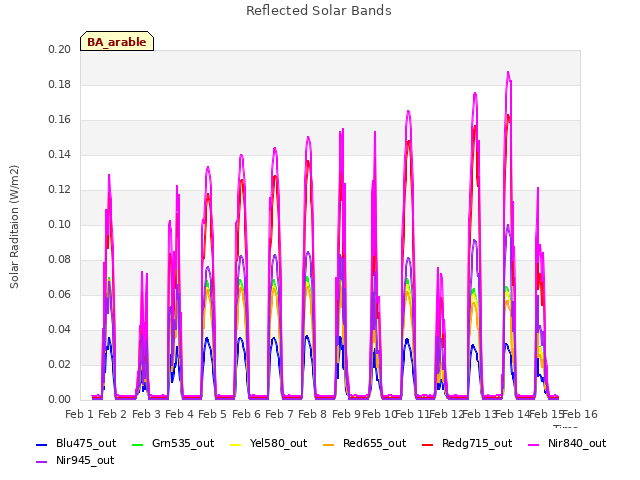Click the 0.14 y-axis tick label
640x480 pixels.
(60, 155)
